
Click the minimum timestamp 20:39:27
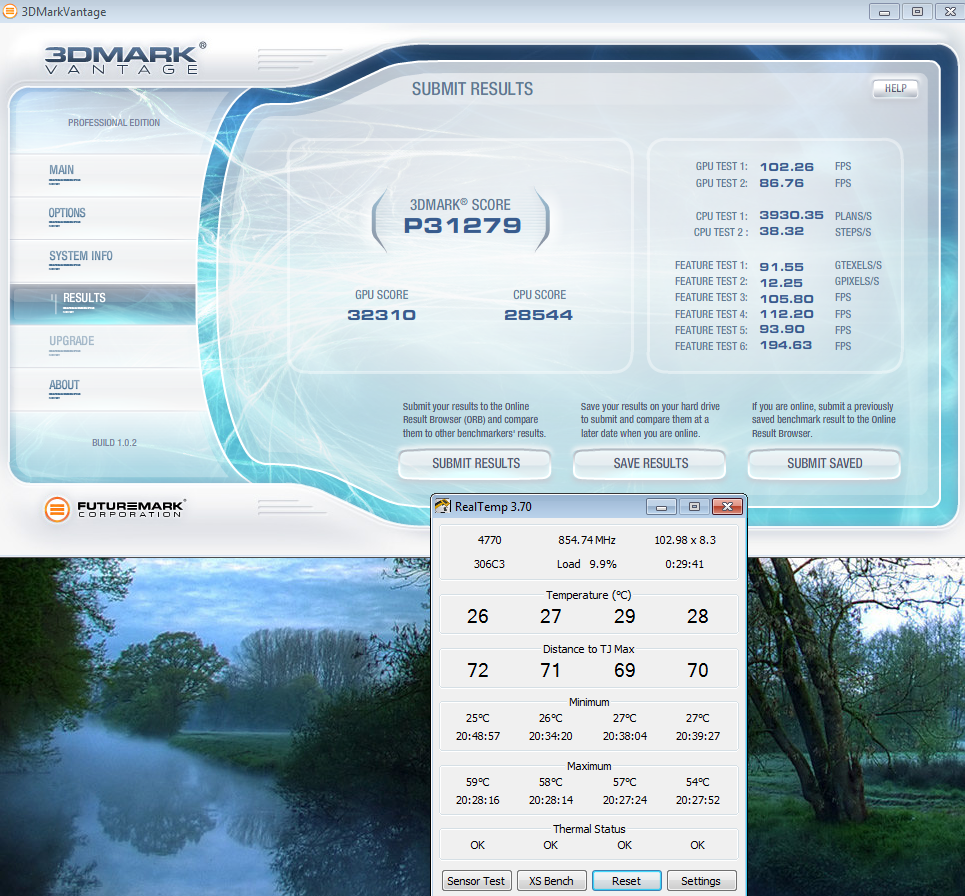coord(698,736)
